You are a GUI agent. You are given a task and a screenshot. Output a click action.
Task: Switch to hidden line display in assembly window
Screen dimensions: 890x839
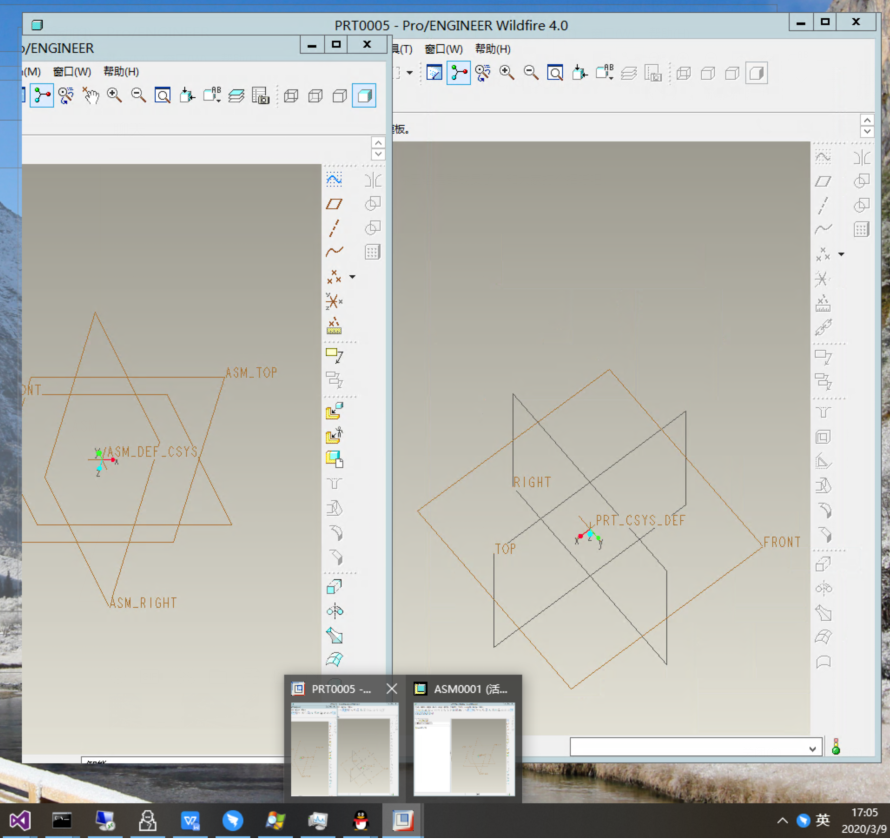(x=316, y=96)
